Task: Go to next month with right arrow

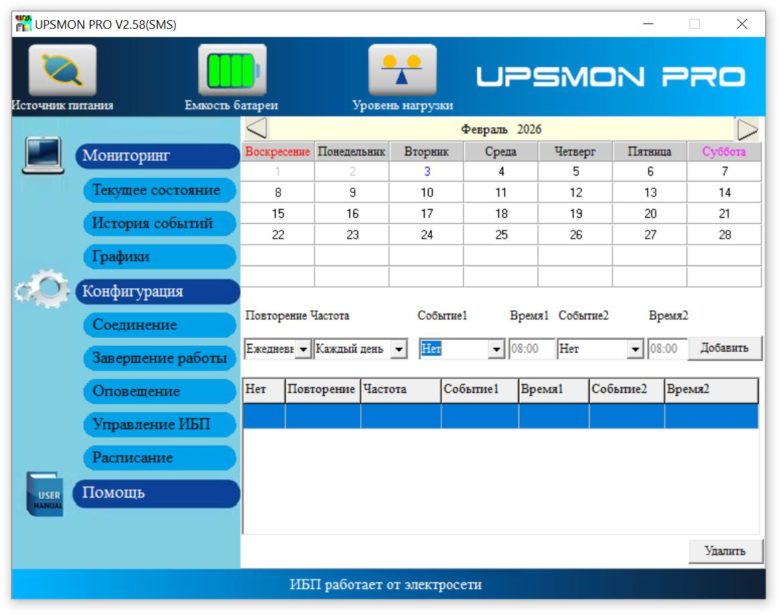Action: click(747, 129)
